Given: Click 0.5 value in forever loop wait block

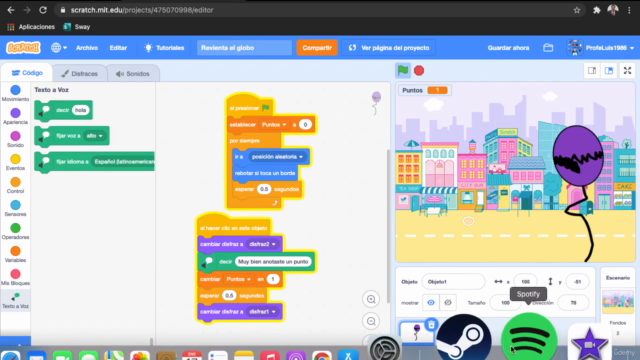Looking at the screenshot, I should tap(264, 189).
